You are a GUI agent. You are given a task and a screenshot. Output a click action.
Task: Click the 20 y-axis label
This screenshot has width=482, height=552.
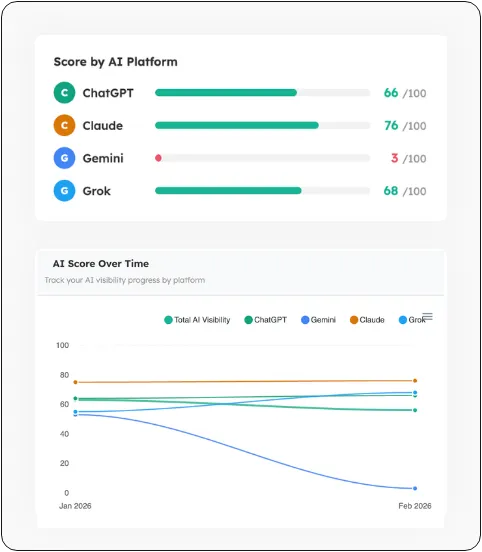tap(64, 463)
